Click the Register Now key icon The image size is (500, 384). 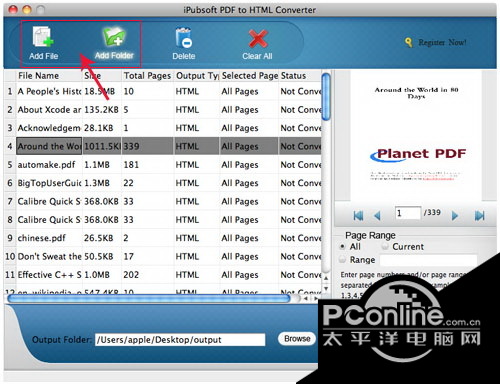click(x=409, y=42)
